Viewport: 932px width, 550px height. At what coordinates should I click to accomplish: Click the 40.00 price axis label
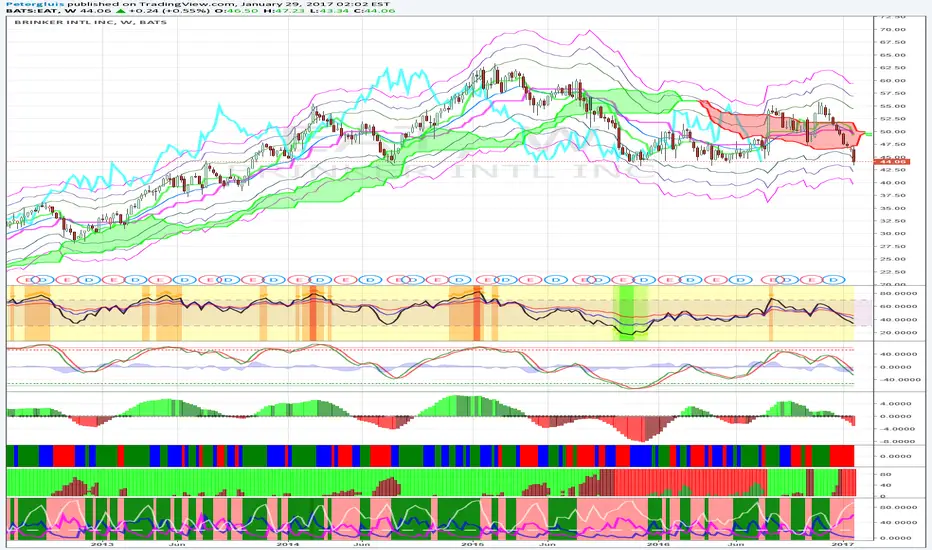pos(895,183)
